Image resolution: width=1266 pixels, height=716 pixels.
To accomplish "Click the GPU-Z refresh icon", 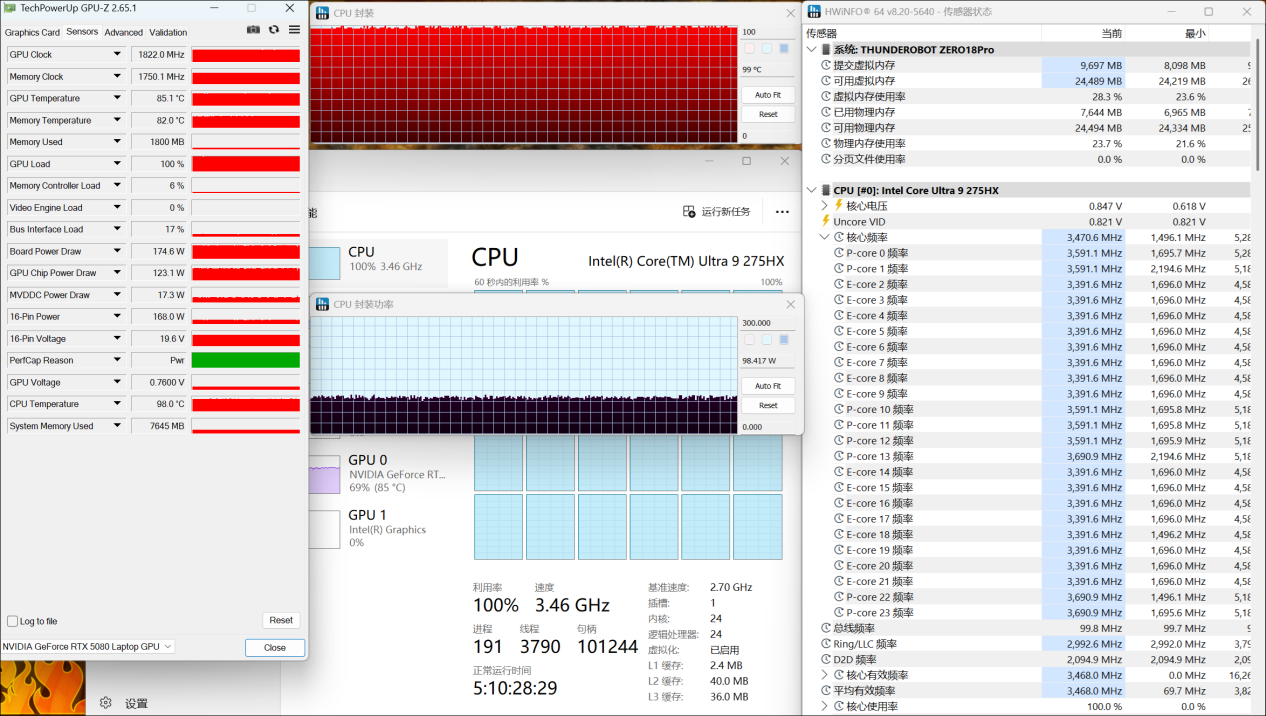I will (274, 30).
